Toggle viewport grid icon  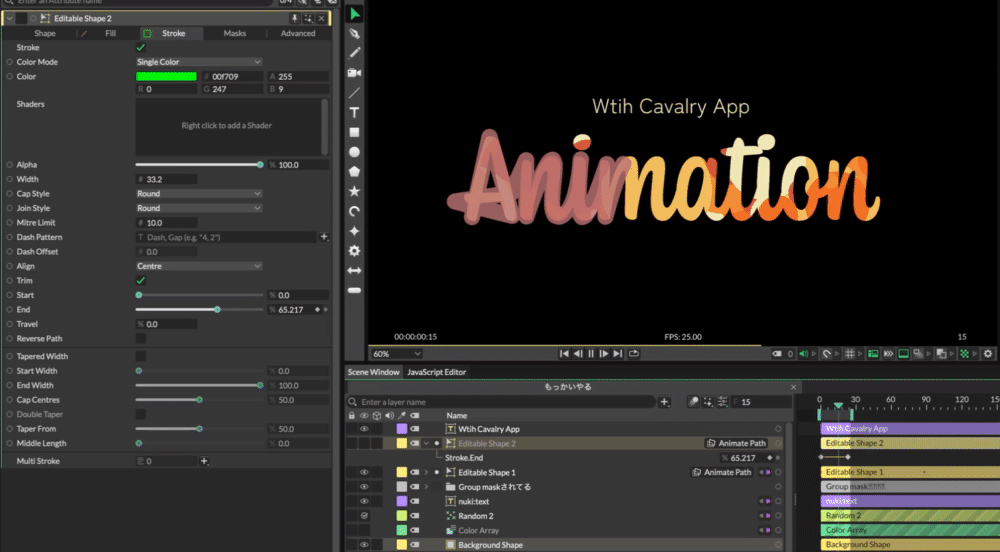tap(849, 354)
